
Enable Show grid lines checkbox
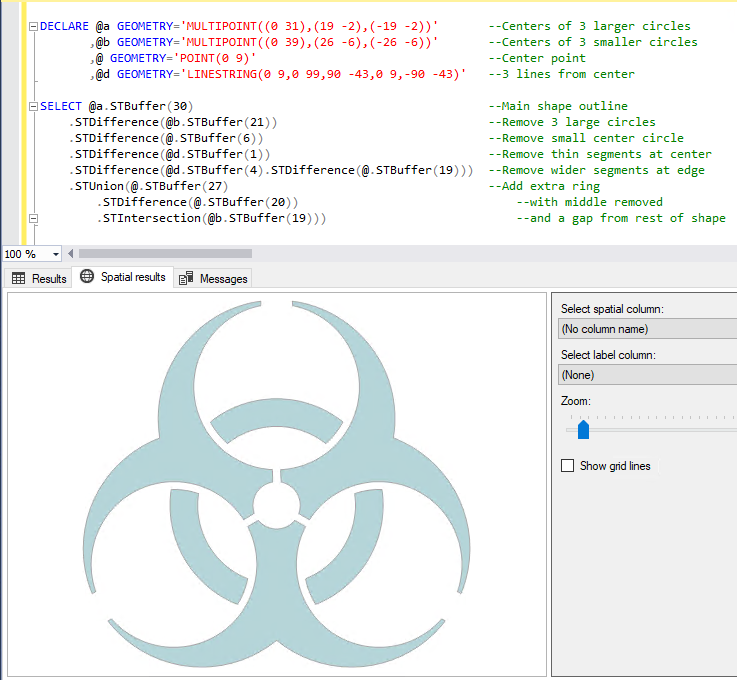567,466
